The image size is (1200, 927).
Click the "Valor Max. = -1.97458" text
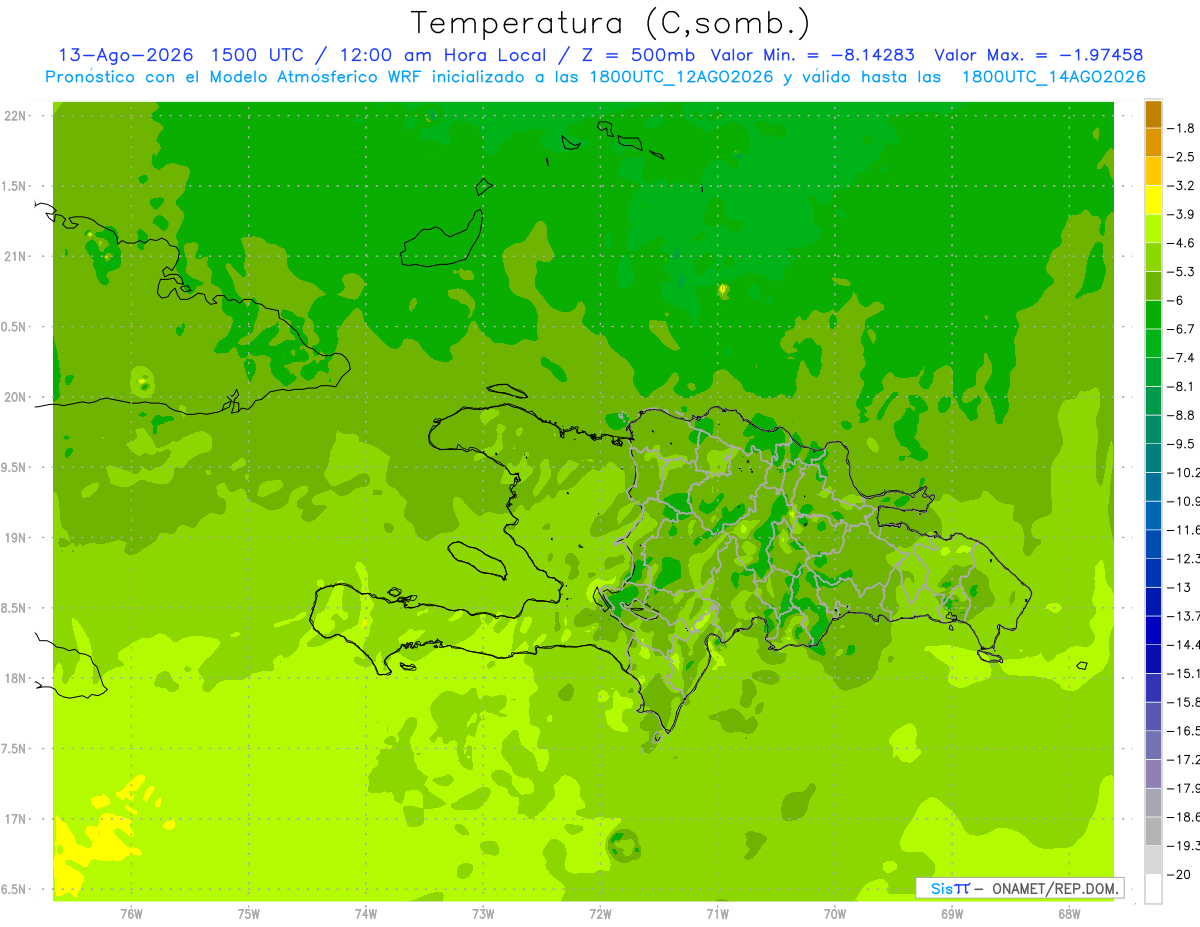point(1038,55)
